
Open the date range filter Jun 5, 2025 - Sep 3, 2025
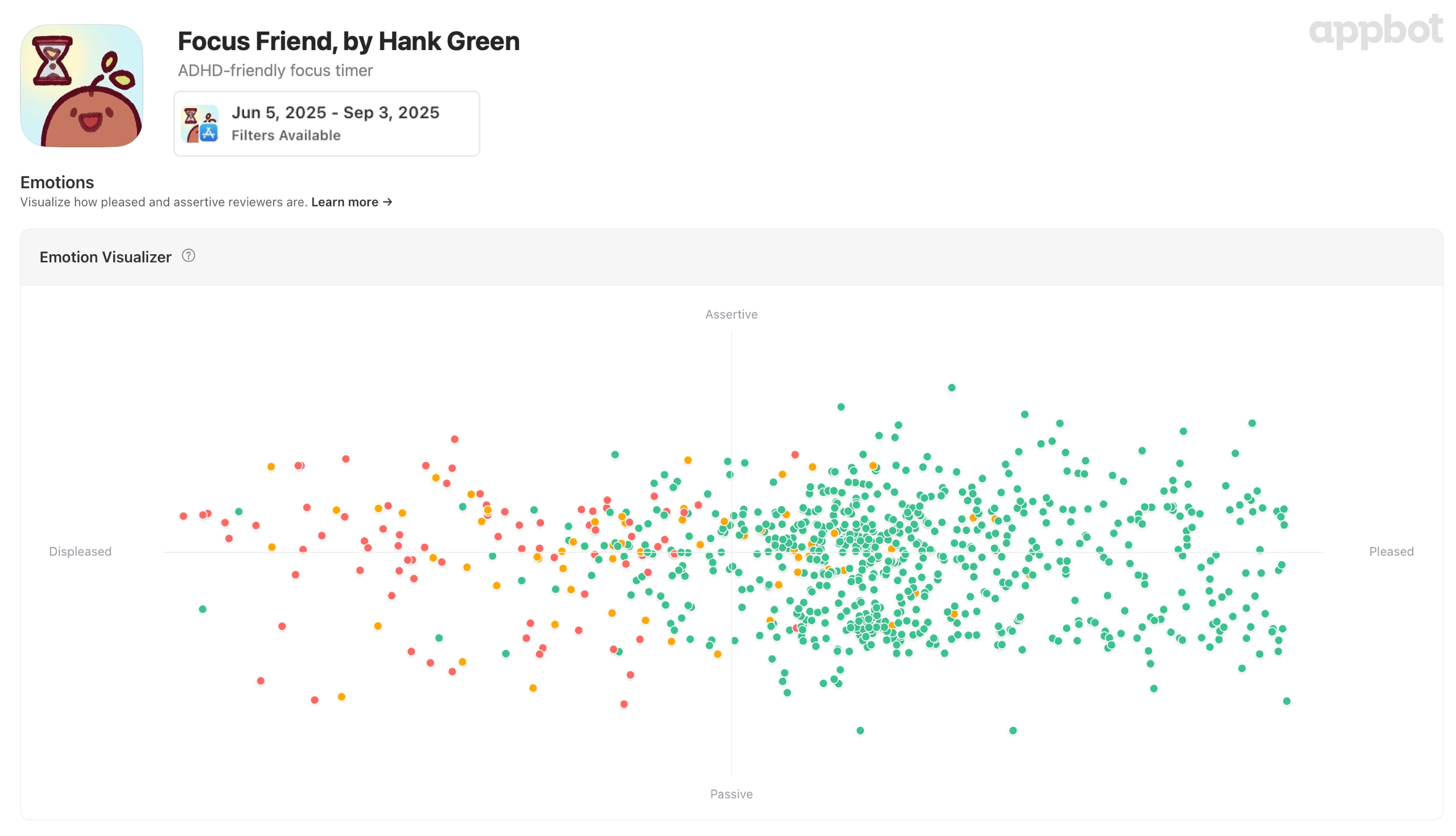coord(327,123)
